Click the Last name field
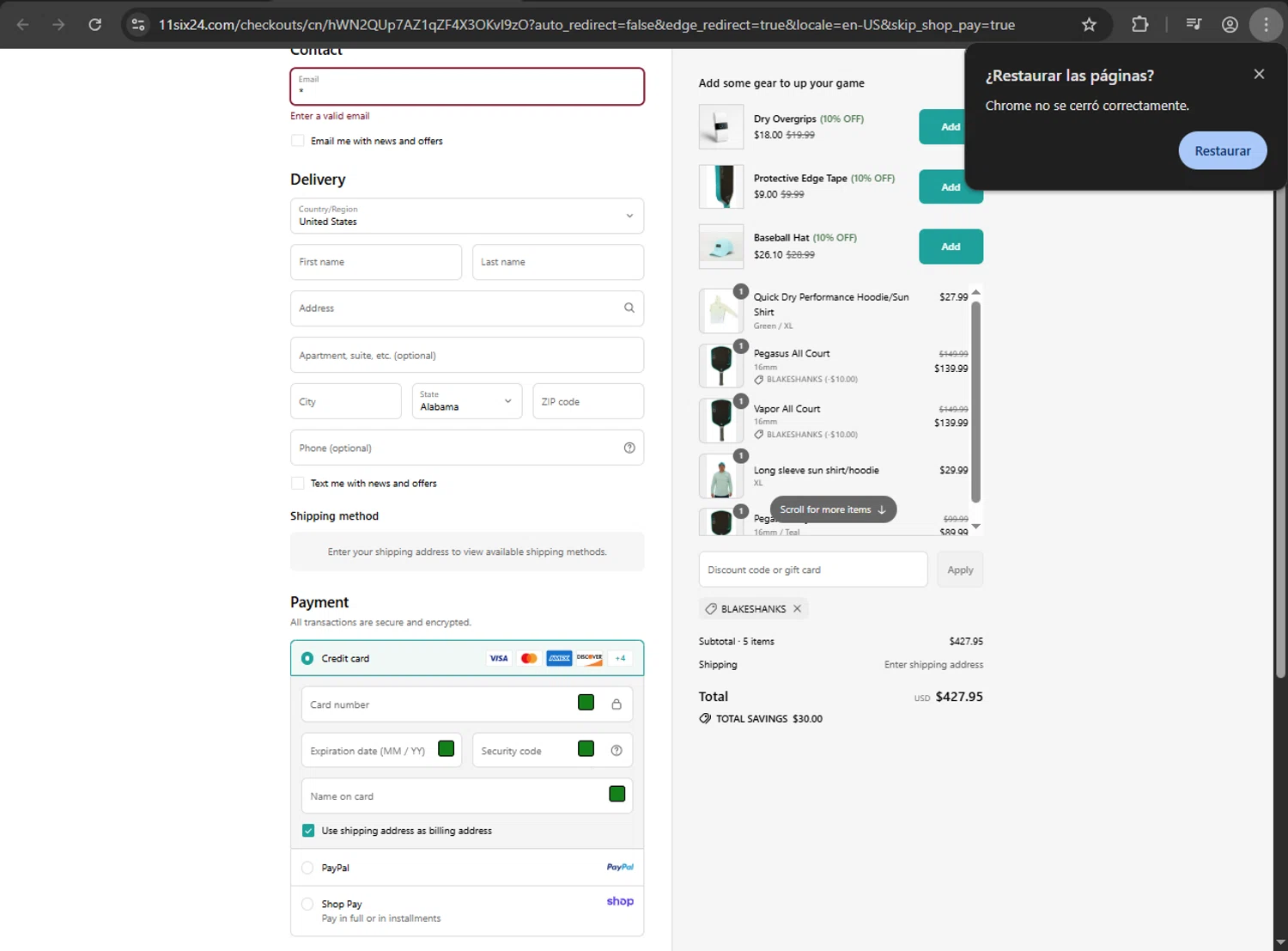1288x951 pixels. pyautogui.click(x=558, y=262)
